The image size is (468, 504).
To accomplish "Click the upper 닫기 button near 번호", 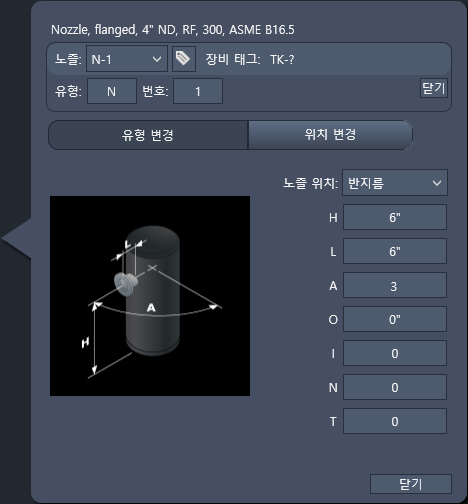I will click(433, 88).
